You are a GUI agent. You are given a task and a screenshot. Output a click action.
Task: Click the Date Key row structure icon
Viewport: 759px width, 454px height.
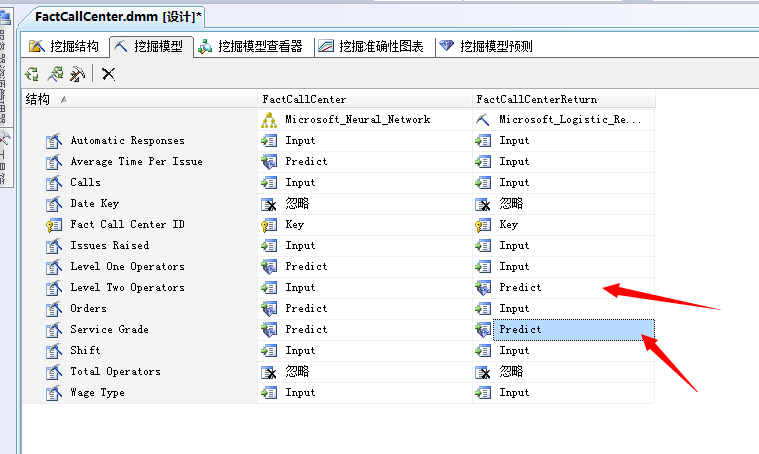54,204
